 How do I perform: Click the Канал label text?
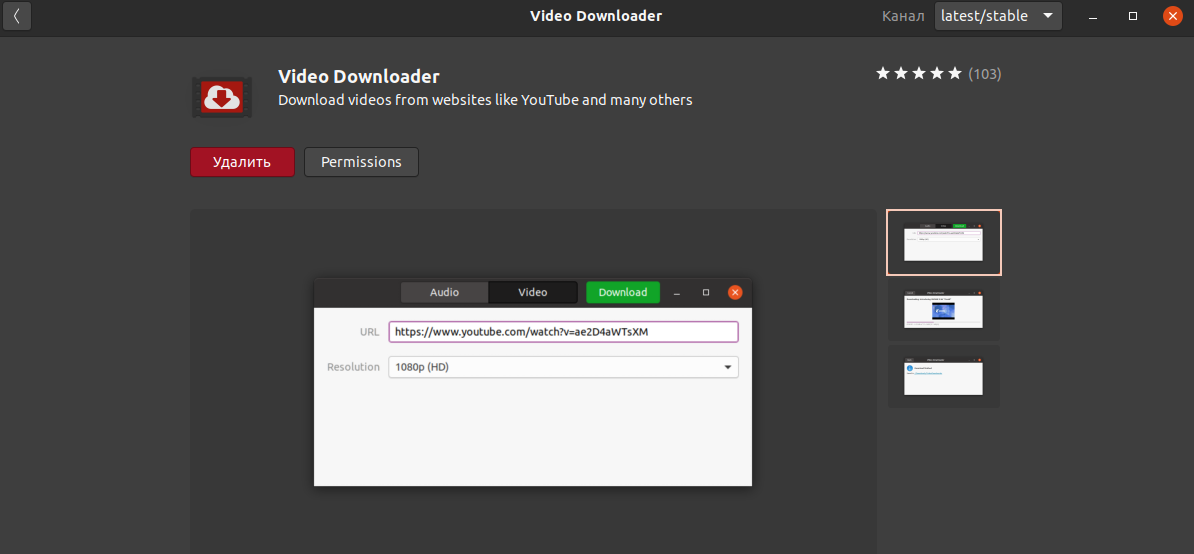tap(903, 16)
